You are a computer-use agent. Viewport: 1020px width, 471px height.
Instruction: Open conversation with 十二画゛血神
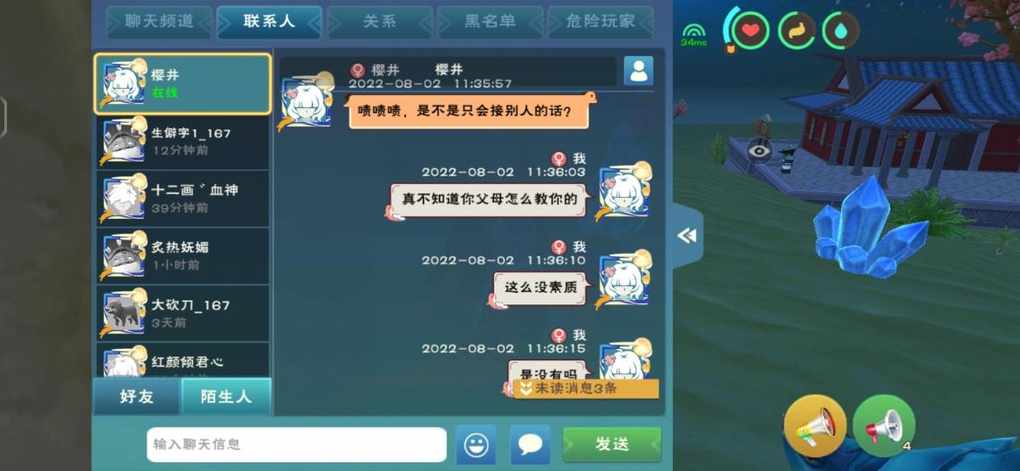coord(182,198)
